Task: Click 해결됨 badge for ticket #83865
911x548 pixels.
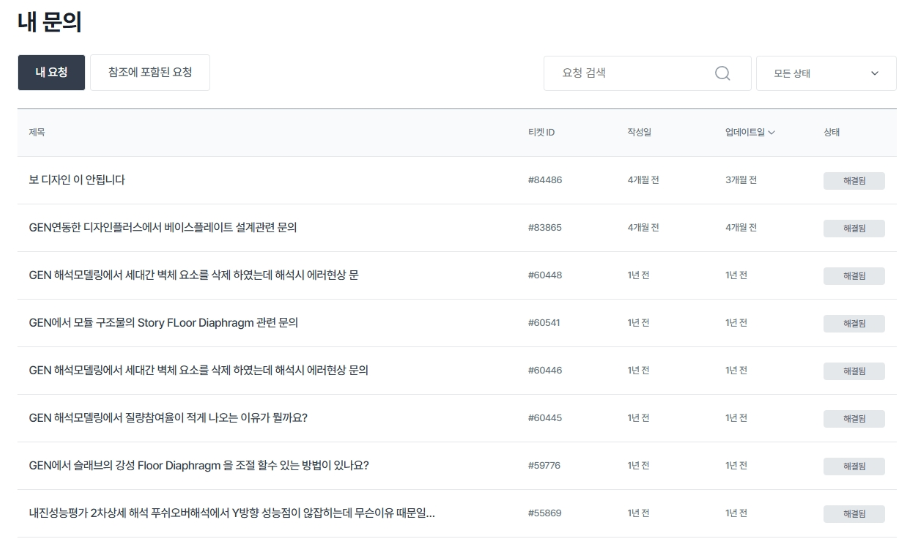Action: point(854,228)
